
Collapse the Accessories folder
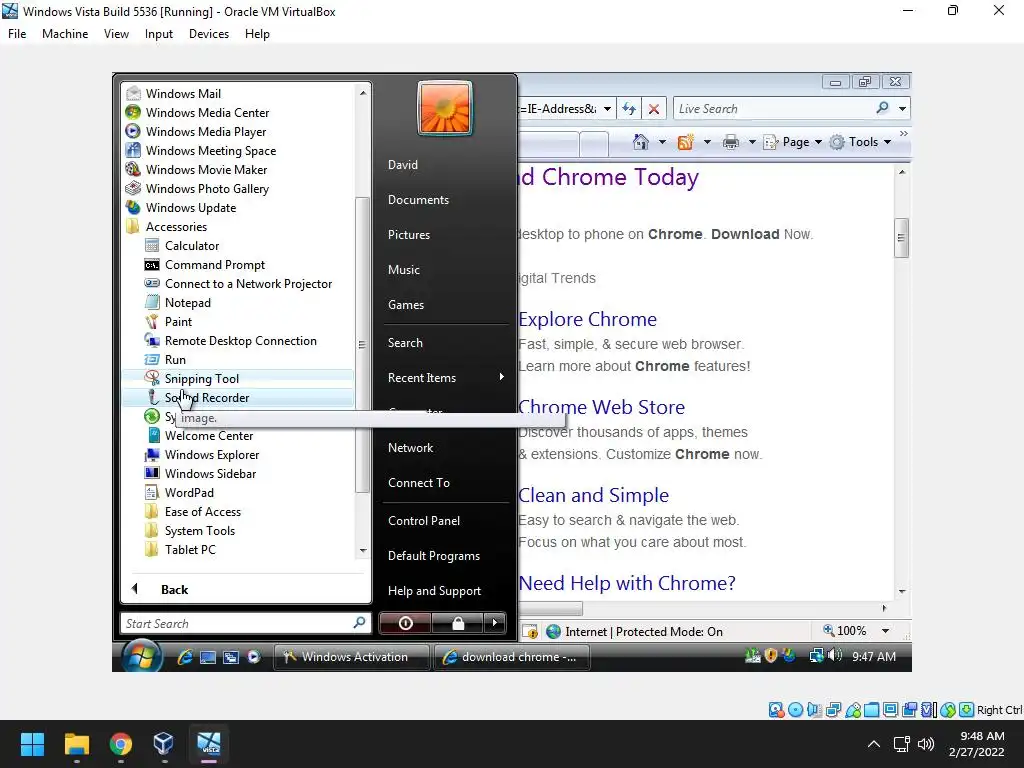click(176, 226)
